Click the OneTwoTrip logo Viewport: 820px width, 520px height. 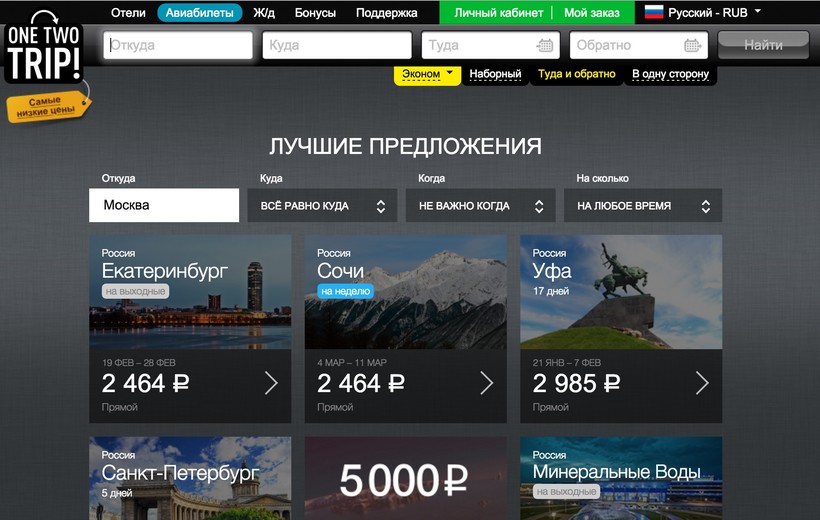point(44,48)
